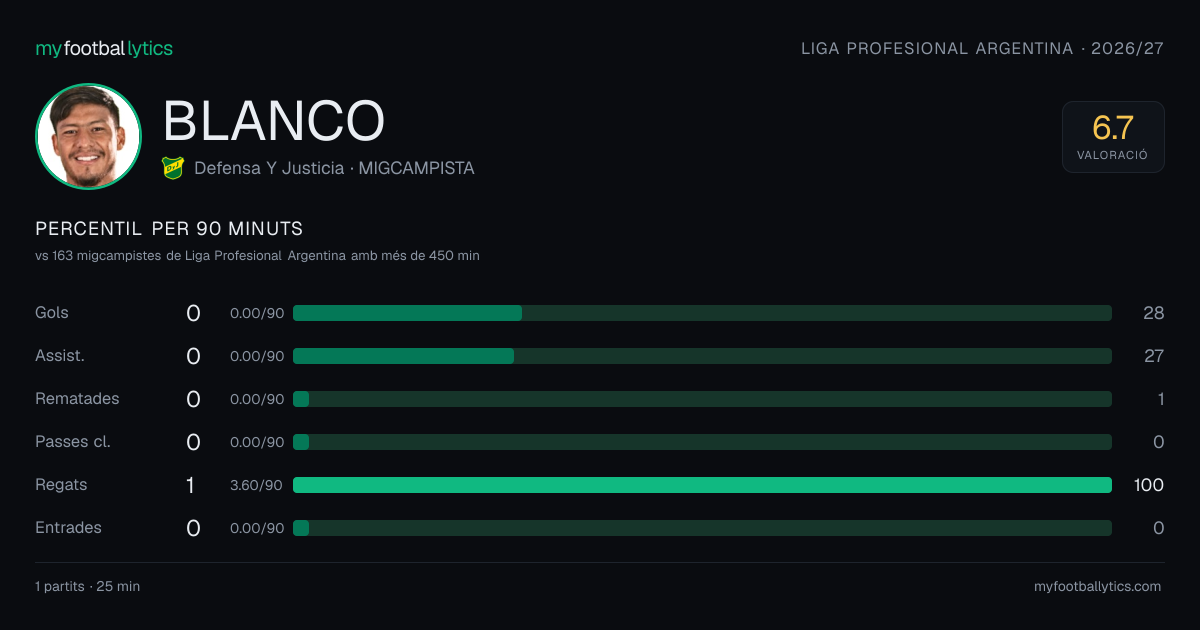Viewport: 1200px width, 630px height.
Task: Click the Regats percentile value 100
Action: (1149, 485)
